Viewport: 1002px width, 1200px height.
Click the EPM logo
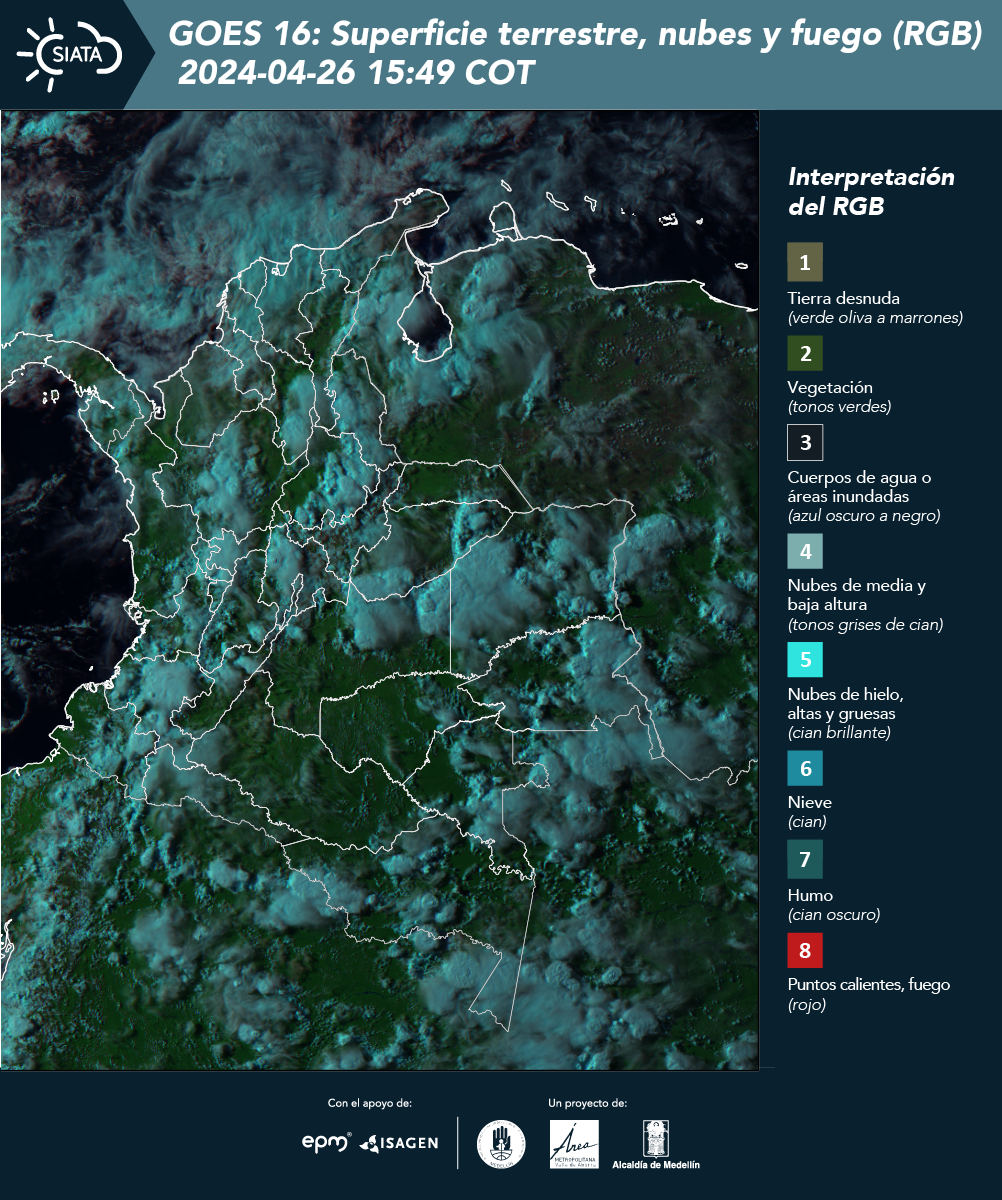pyautogui.click(x=327, y=1142)
